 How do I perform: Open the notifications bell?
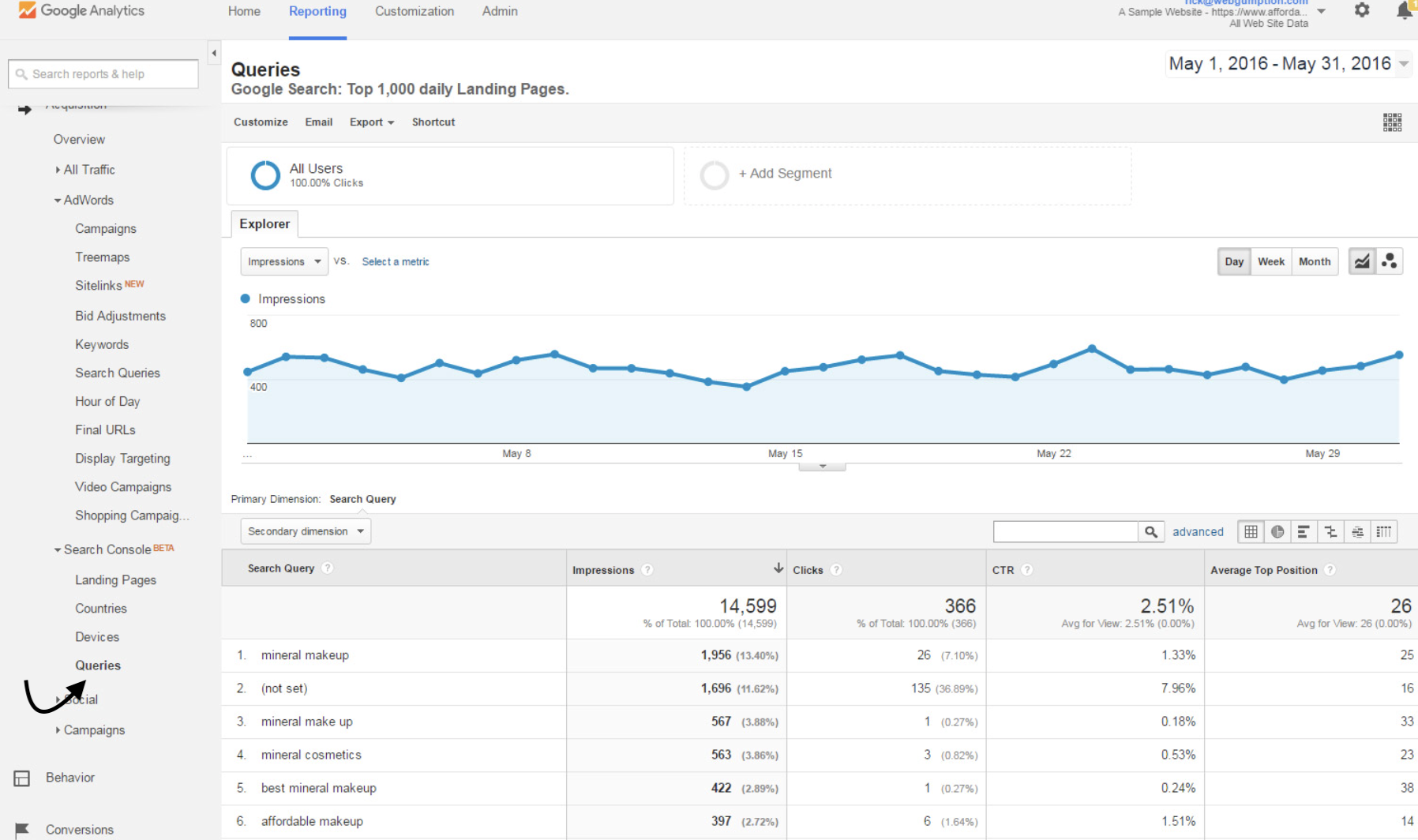click(x=1405, y=10)
